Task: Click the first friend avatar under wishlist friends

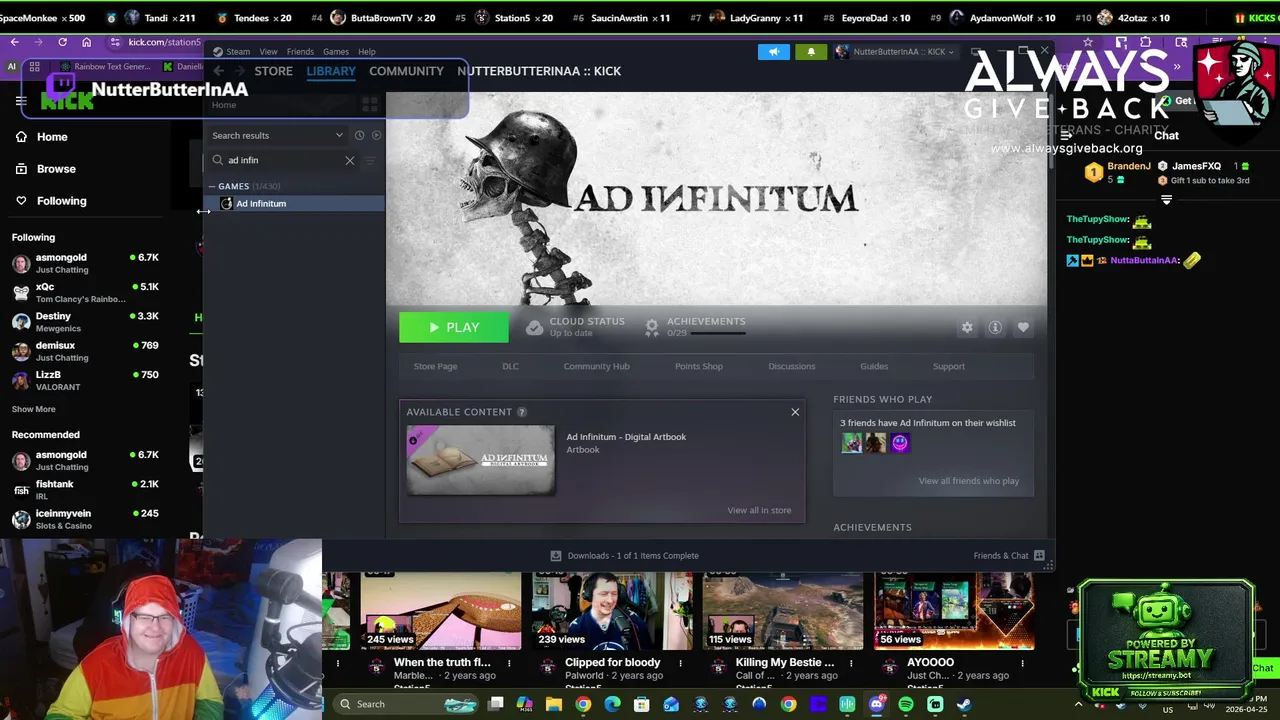Action: (852, 443)
